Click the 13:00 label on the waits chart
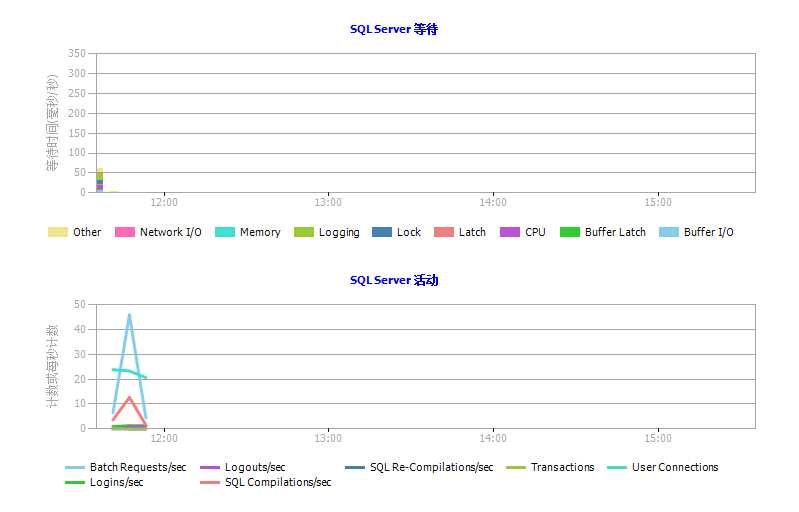 328,203
